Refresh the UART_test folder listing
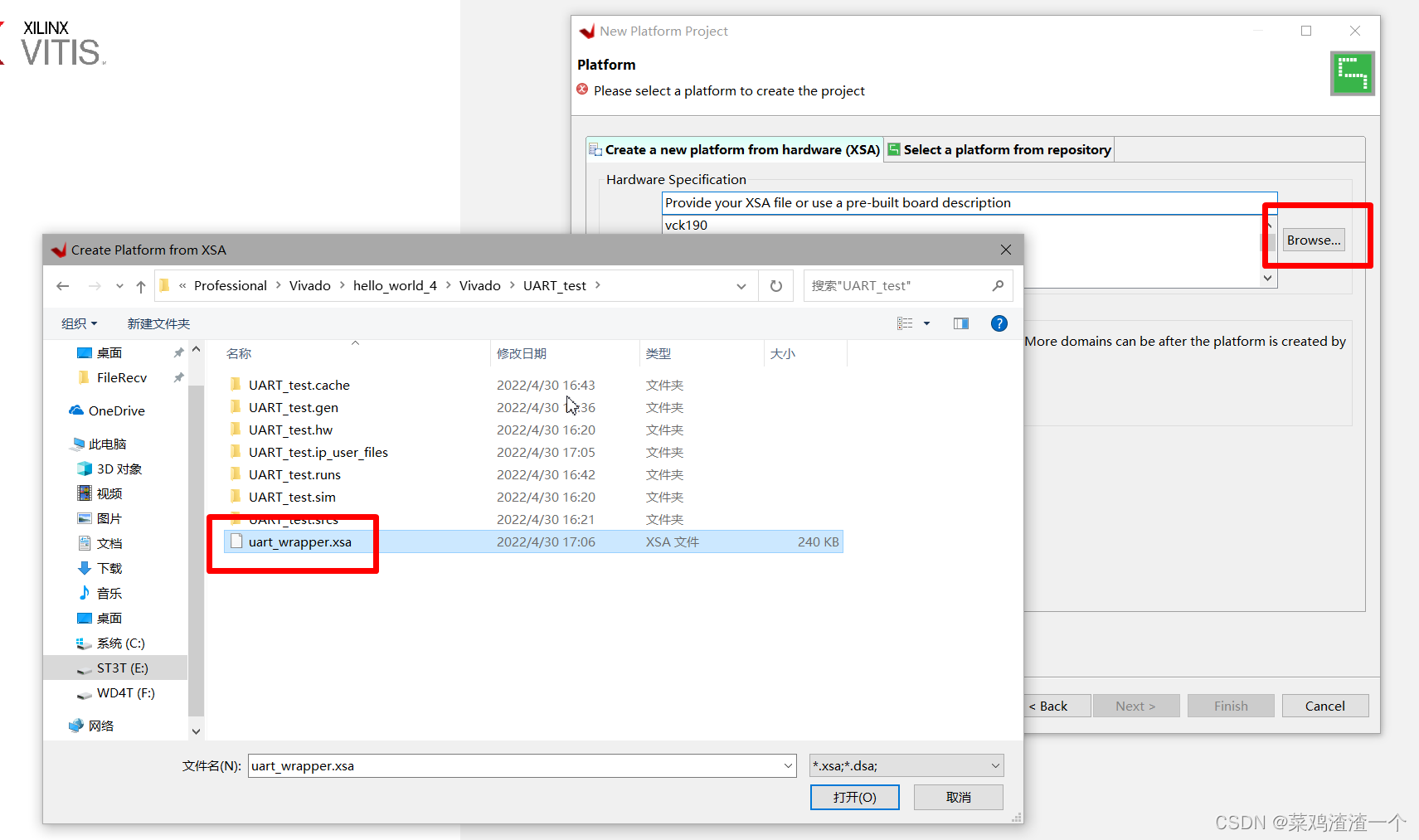This screenshot has height=840, width=1419. [x=776, y=286]
